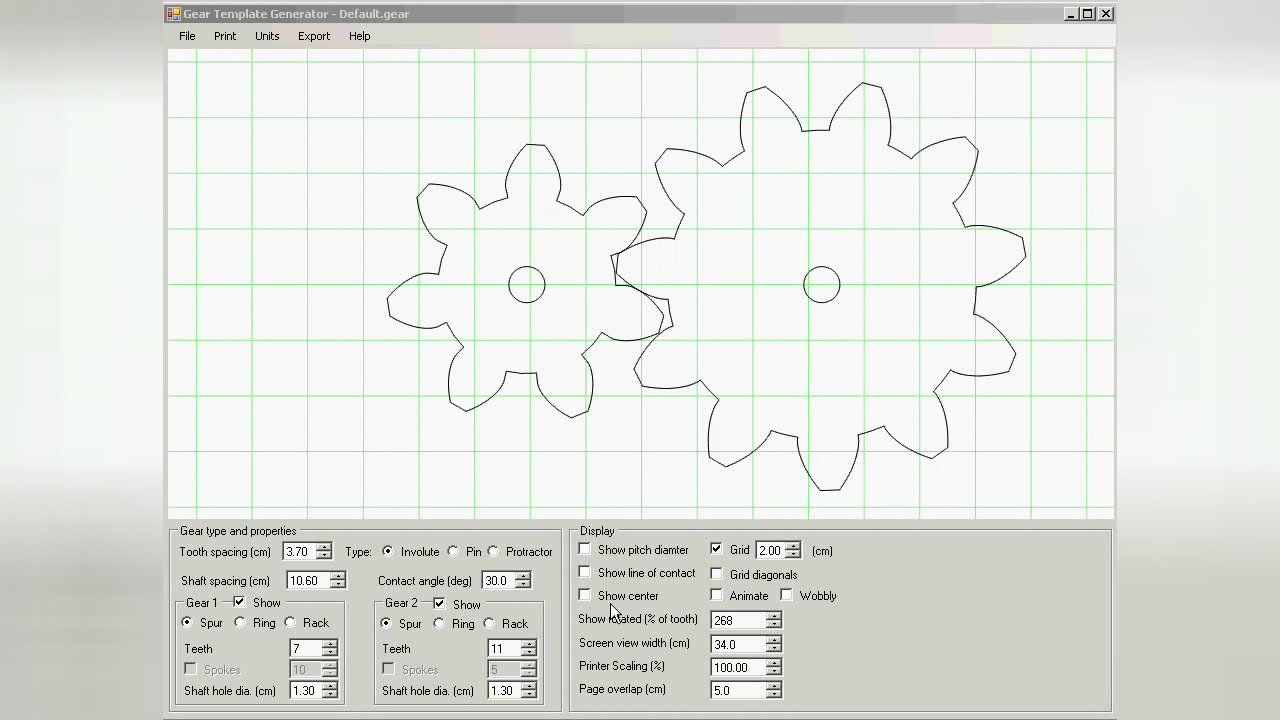Click the Shaft spacing value field
1280x720 pixels.
click(x=308, y=580)
